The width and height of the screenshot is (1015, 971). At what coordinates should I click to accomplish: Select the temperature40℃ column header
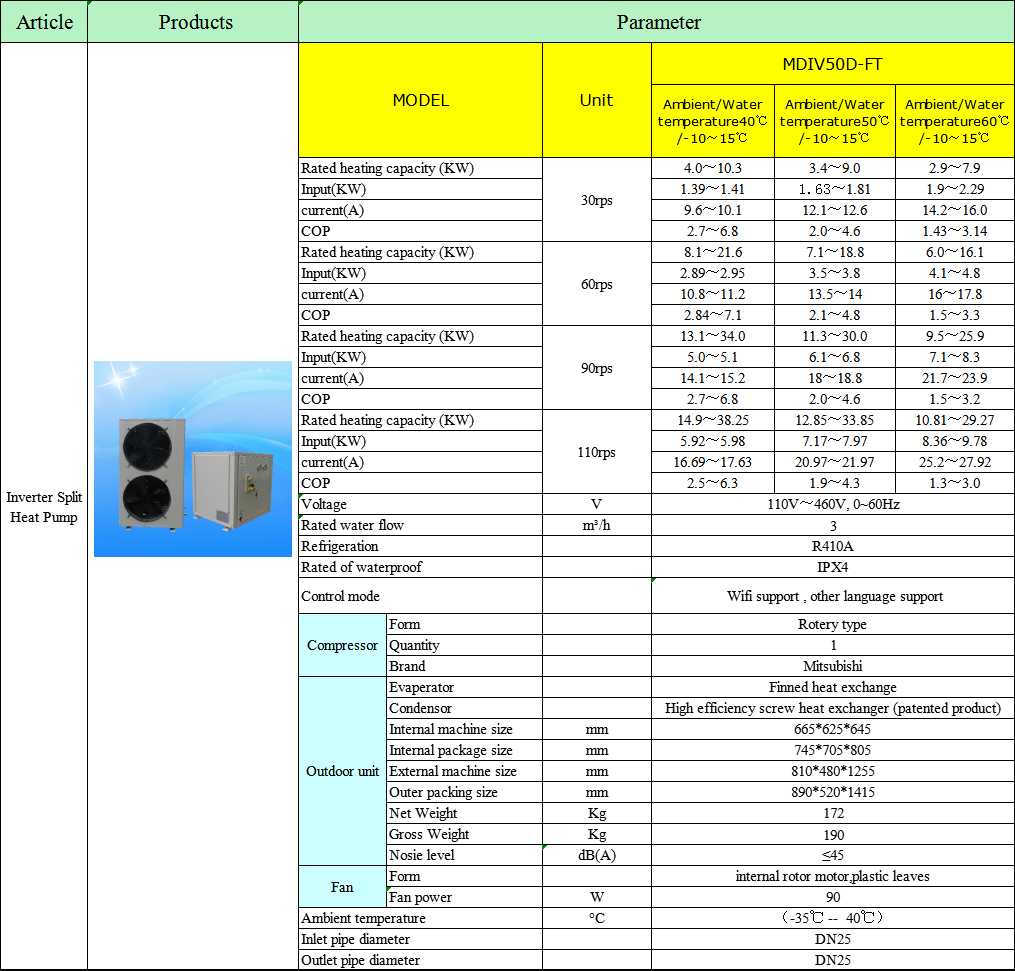click(x=713, y=121)
